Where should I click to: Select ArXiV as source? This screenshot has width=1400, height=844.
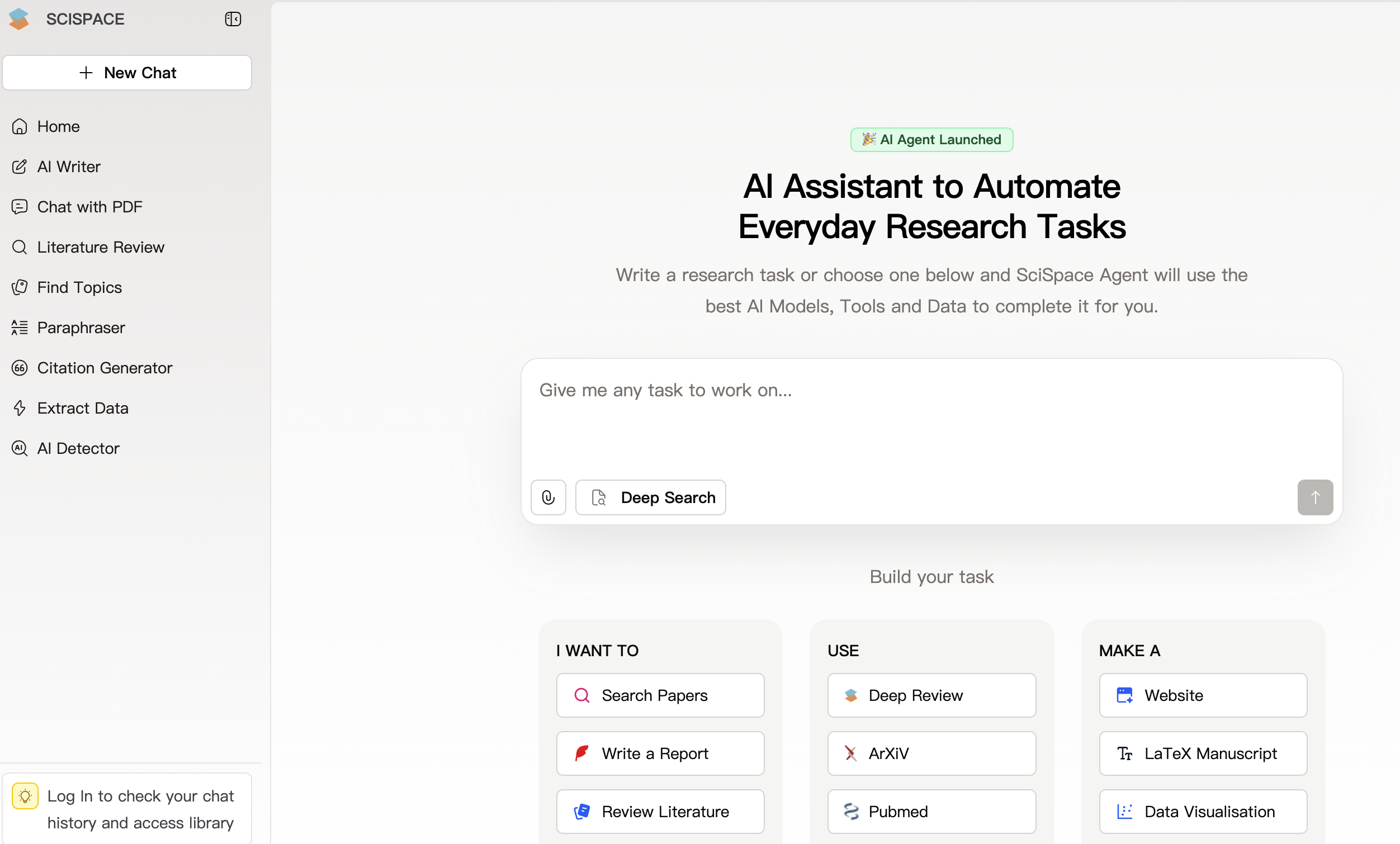tap(931, 753)
